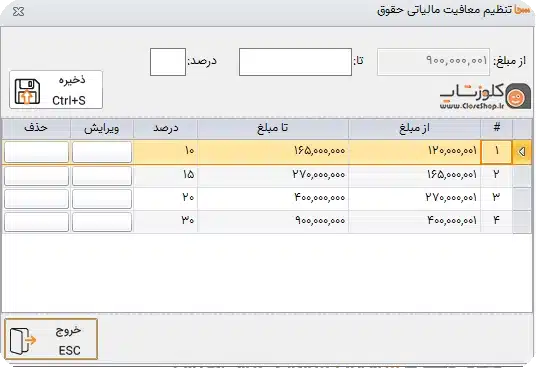
Task: Click row number ۴ cell
Action: tap(496, 222)
